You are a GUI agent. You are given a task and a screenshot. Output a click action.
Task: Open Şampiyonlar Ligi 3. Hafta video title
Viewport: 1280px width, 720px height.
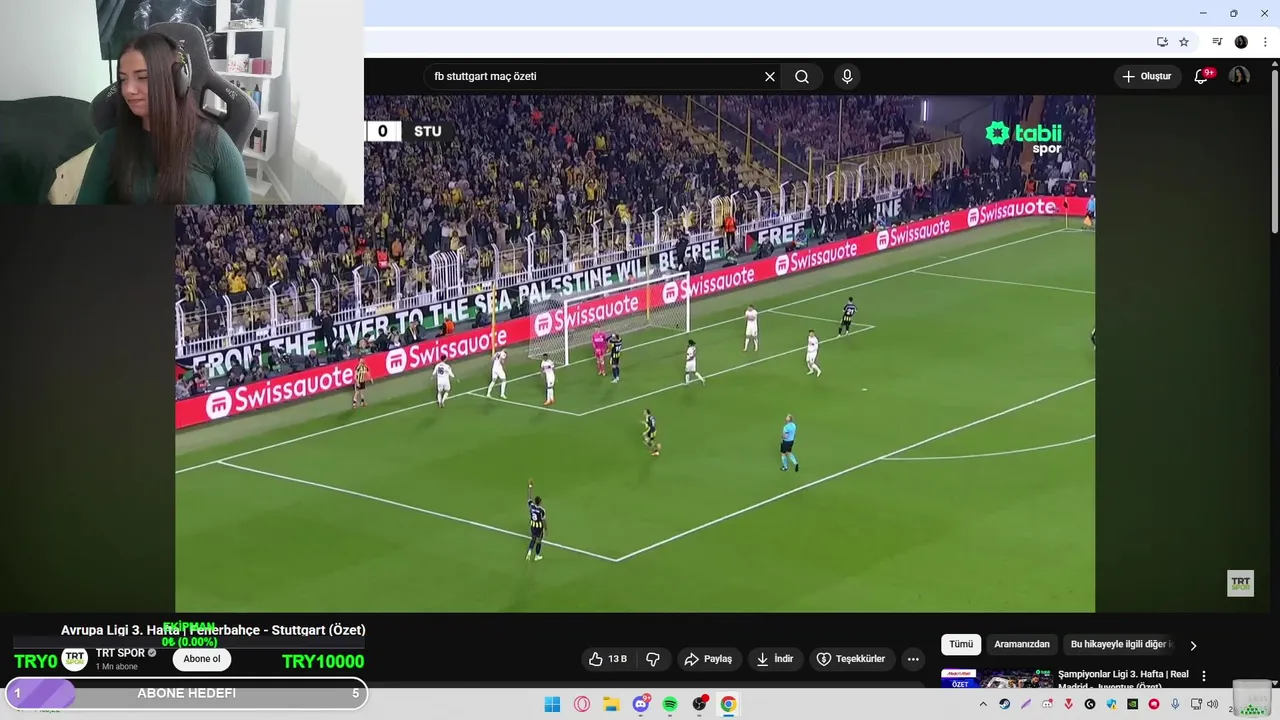point(1123,679)
